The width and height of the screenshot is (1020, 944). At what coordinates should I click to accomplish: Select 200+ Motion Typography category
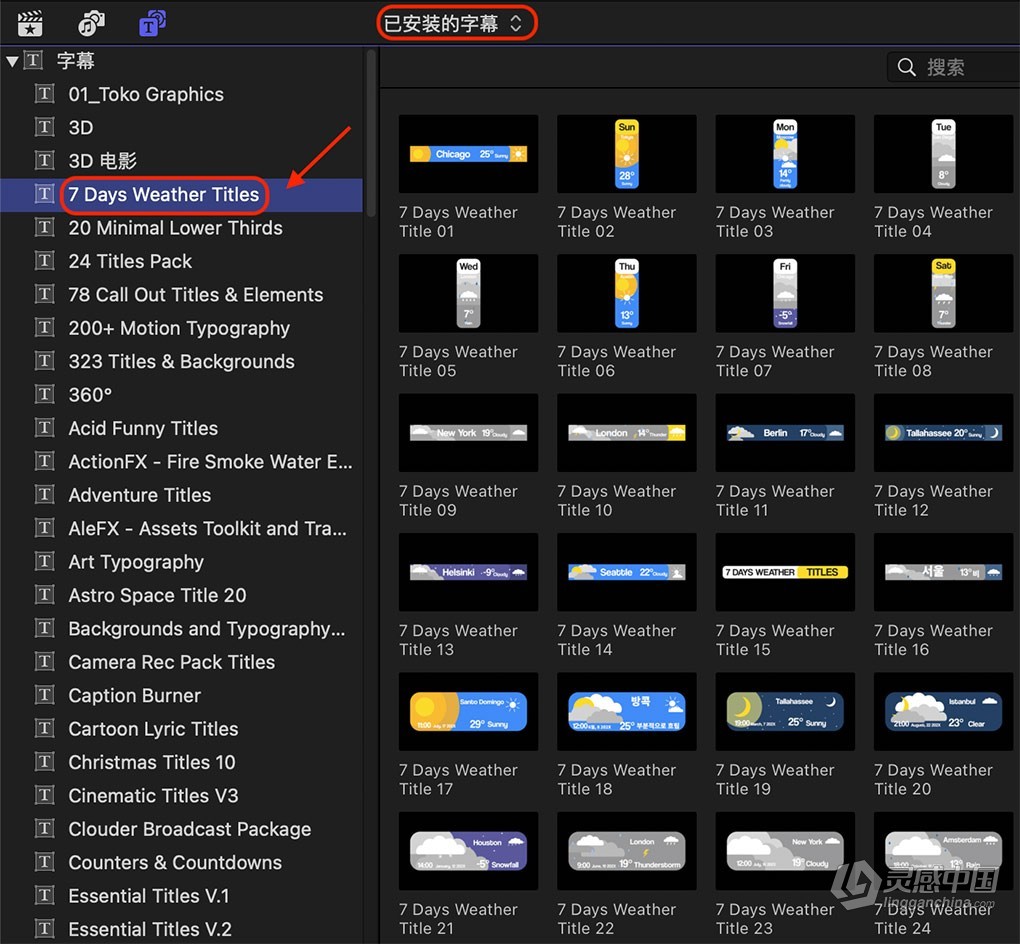[x=179, y=328]
